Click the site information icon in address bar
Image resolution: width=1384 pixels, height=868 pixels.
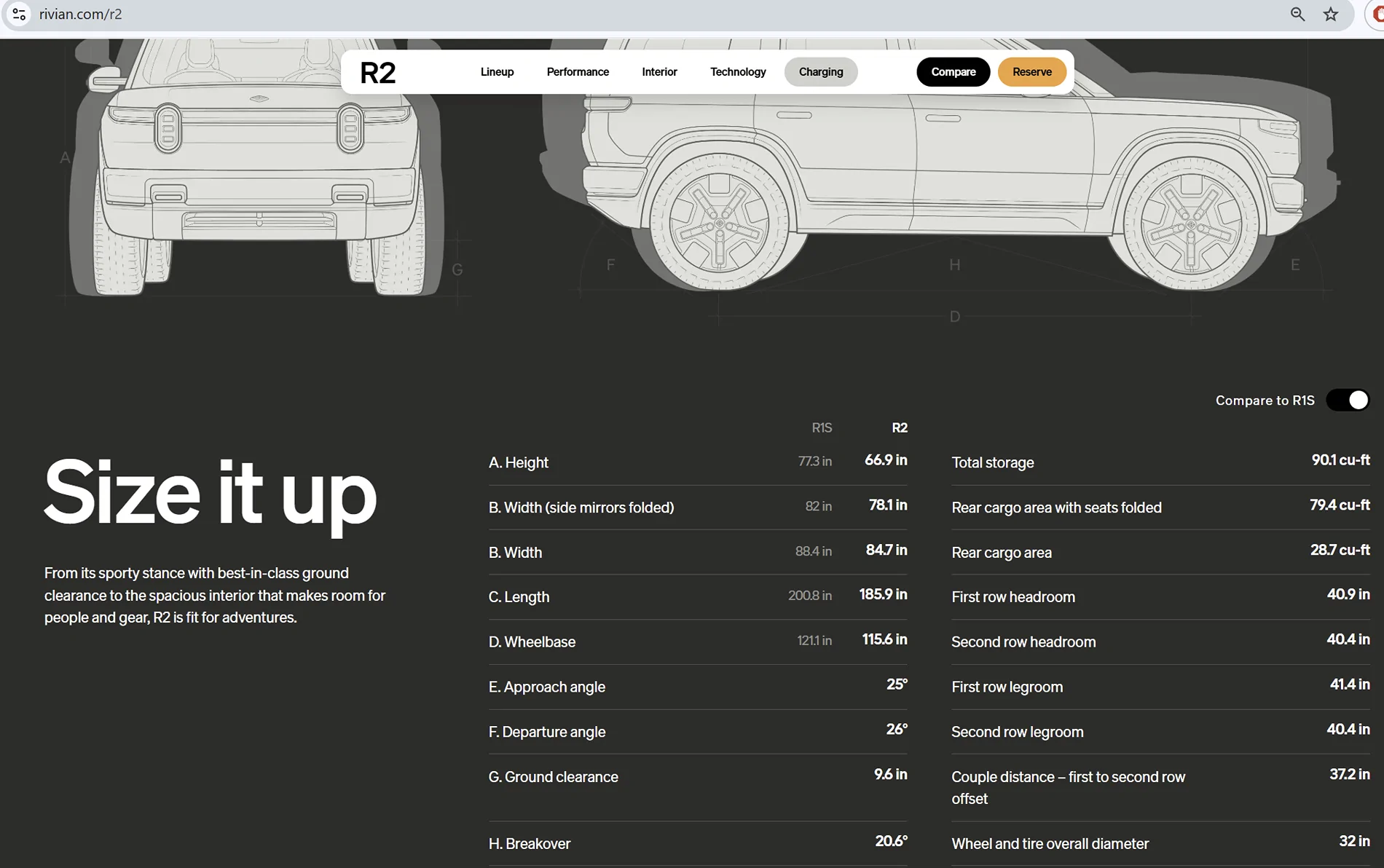pyautogui.click(x=19, y=14)
